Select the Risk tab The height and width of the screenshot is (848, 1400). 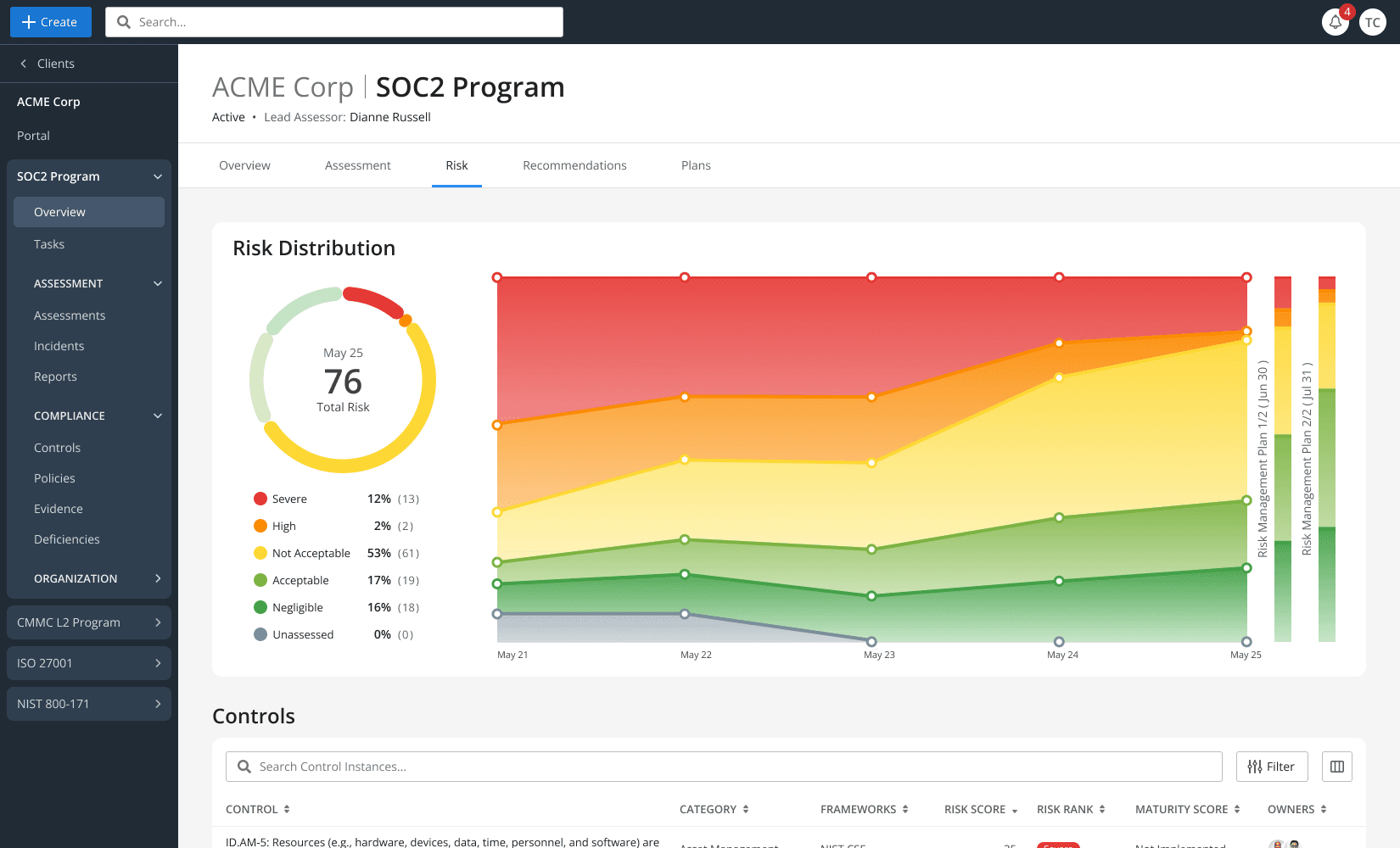(456, 165)
